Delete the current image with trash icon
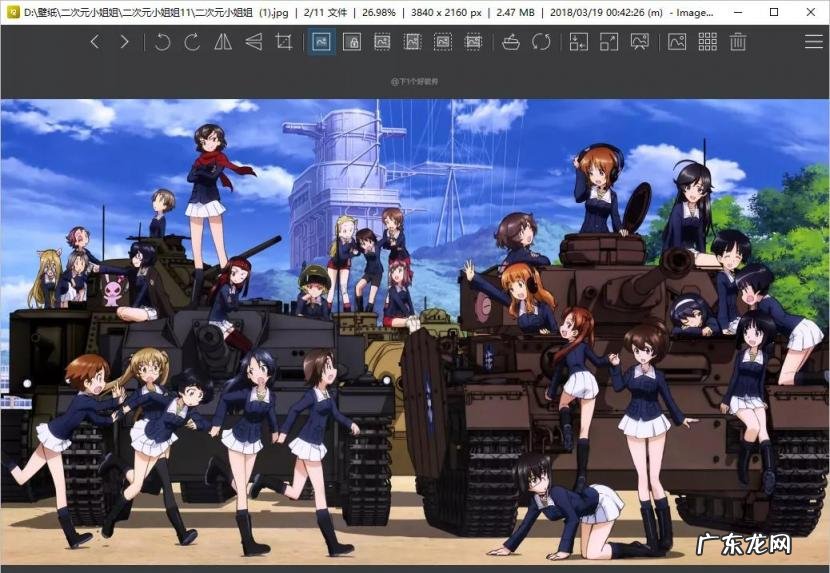 click(x=738, y=42)
